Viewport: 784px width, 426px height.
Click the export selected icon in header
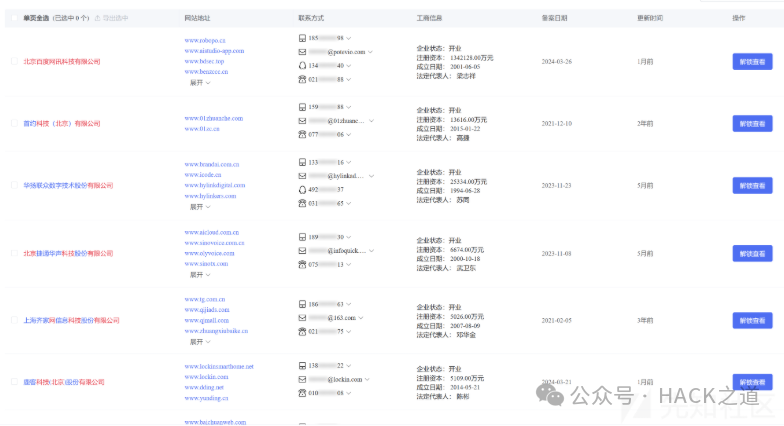coord(98,18)
